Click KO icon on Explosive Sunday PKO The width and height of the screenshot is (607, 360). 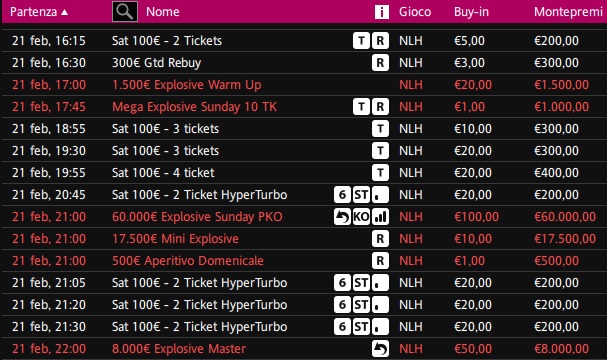(361, 217)
